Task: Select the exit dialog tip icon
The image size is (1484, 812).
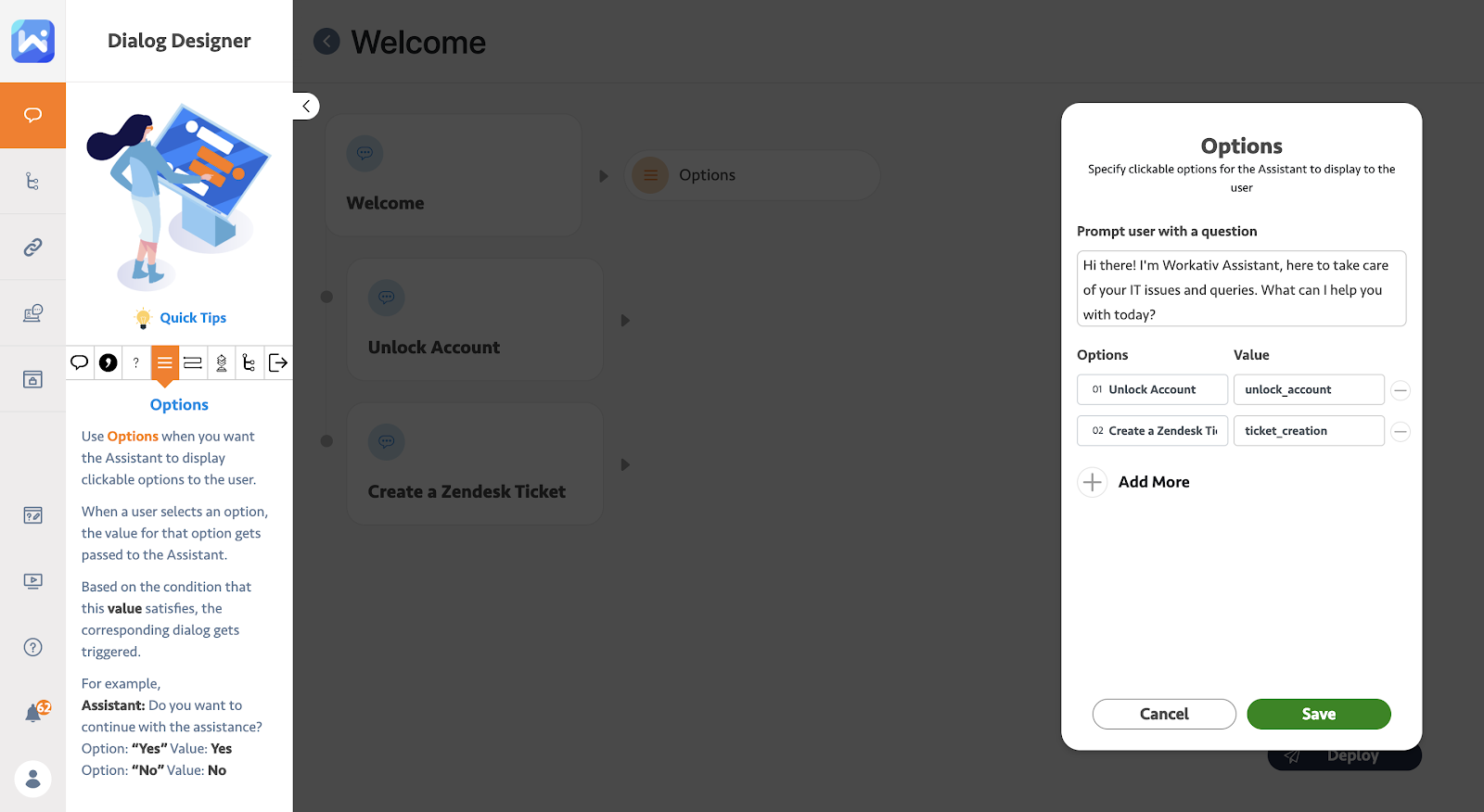Action: [277, 362]
